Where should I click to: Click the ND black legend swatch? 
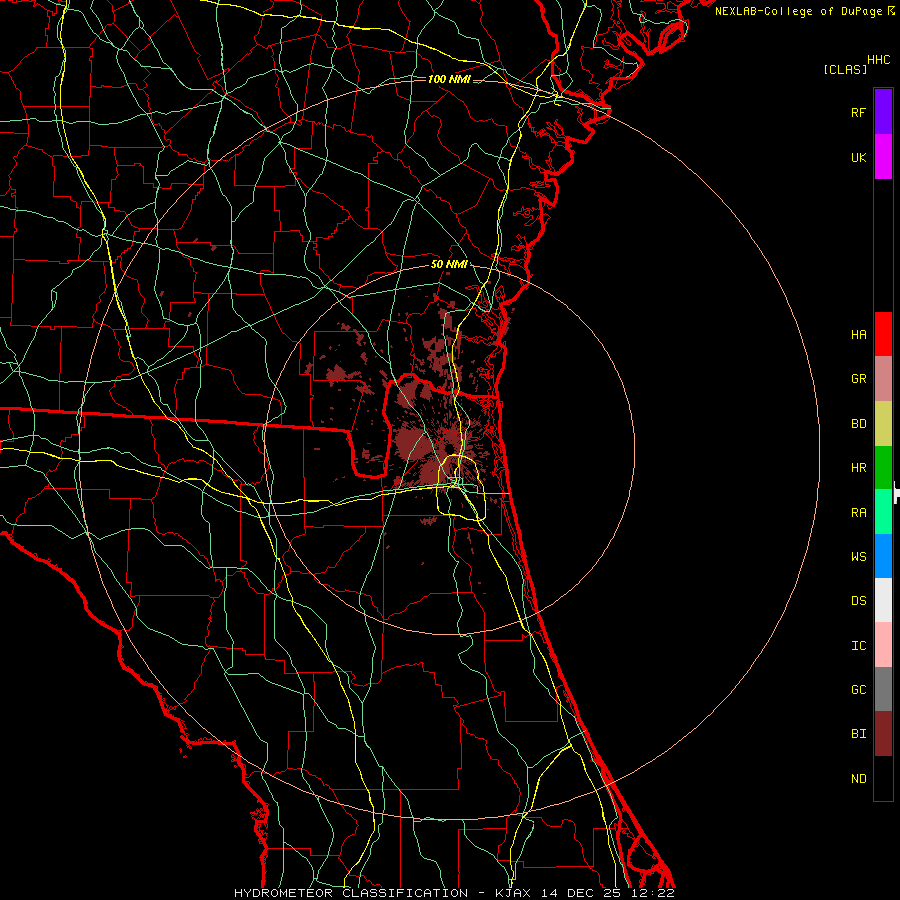[883, 778]
